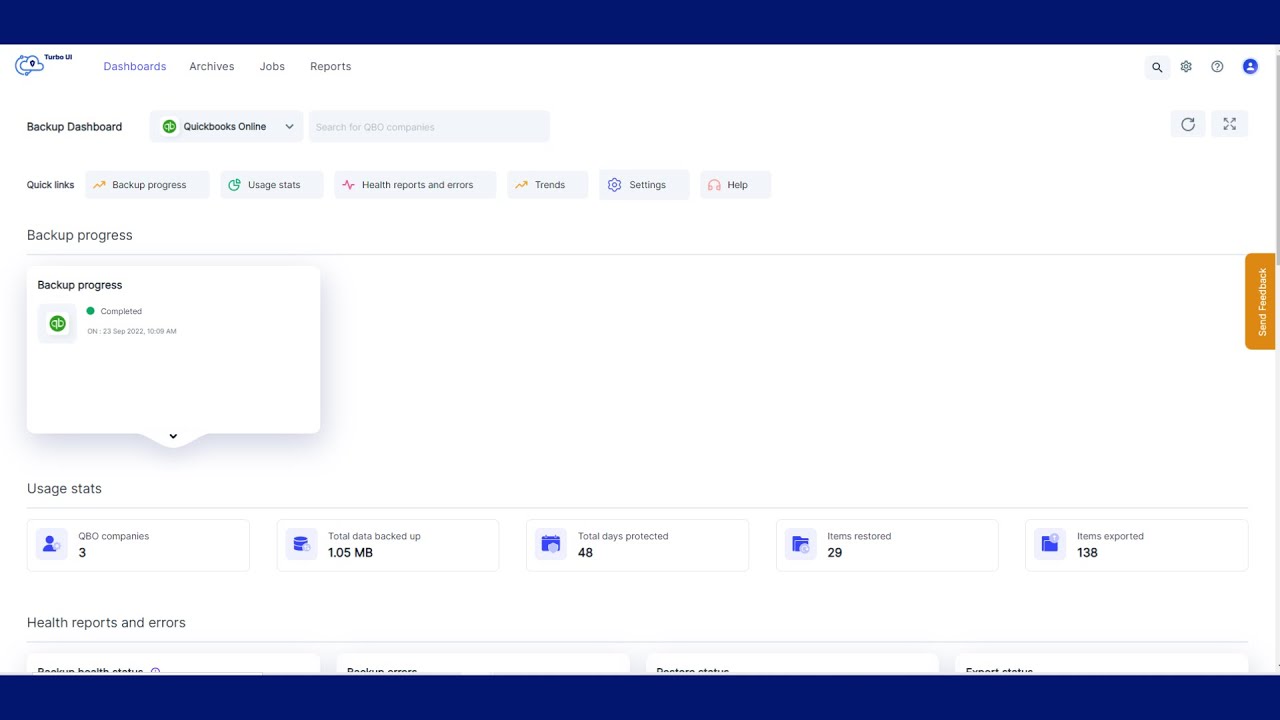Click the Total data backed up database icon

pos(301,544)
